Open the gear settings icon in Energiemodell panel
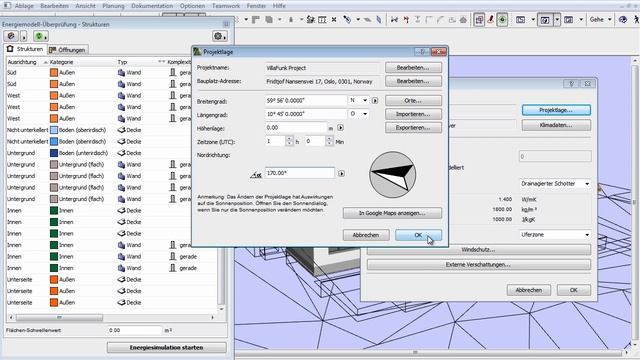Viewport: 640px width, 360px height. coord(220,36)
